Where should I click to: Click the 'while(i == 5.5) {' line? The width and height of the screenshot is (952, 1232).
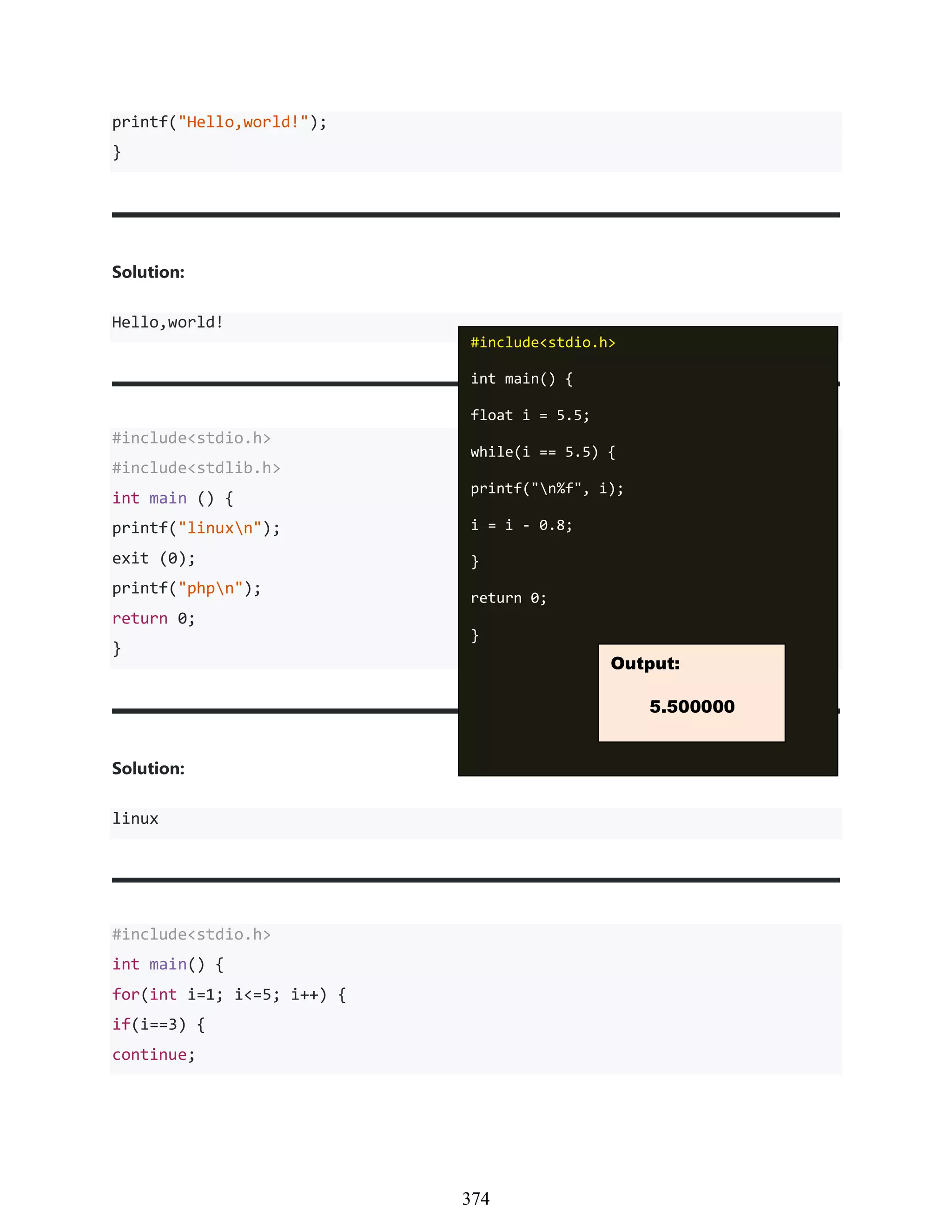(542, 452)
